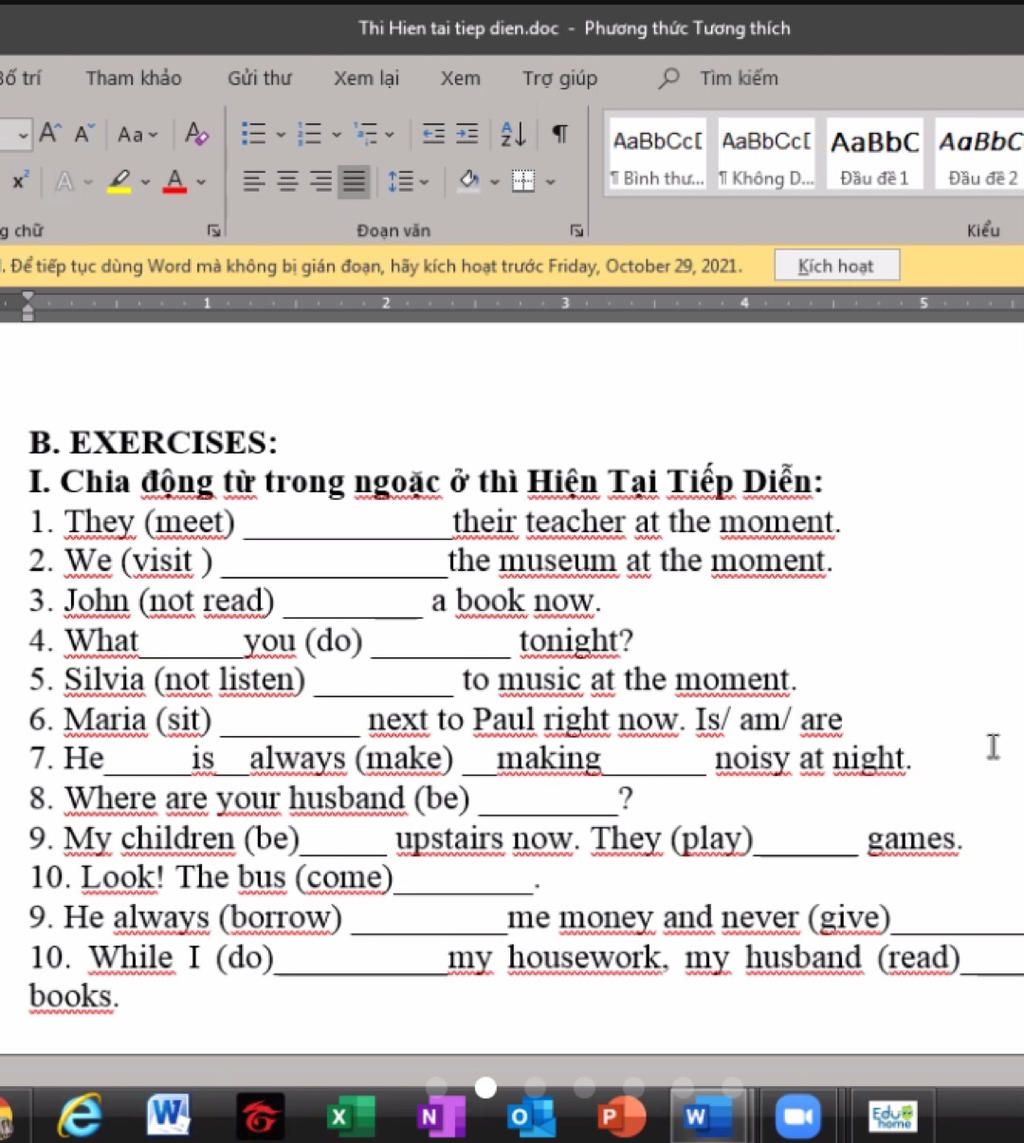
Task: Open the shading color dropdown arrow
Action: 494,182
